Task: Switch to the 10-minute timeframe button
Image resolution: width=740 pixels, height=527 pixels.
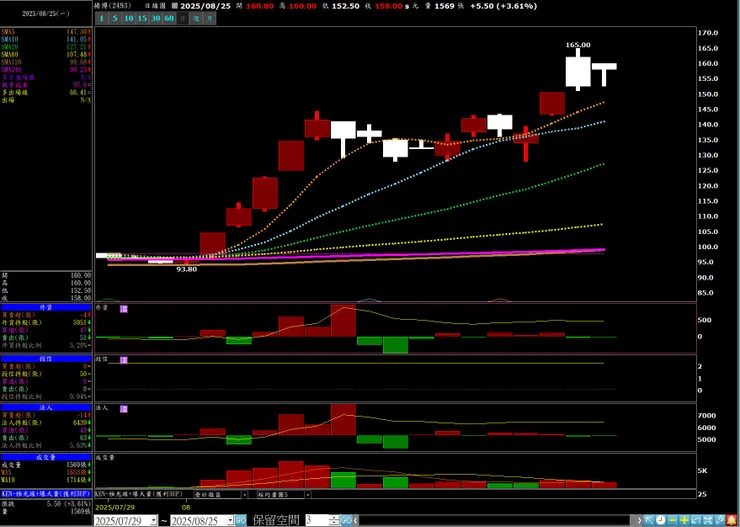Action: (128, 19)
